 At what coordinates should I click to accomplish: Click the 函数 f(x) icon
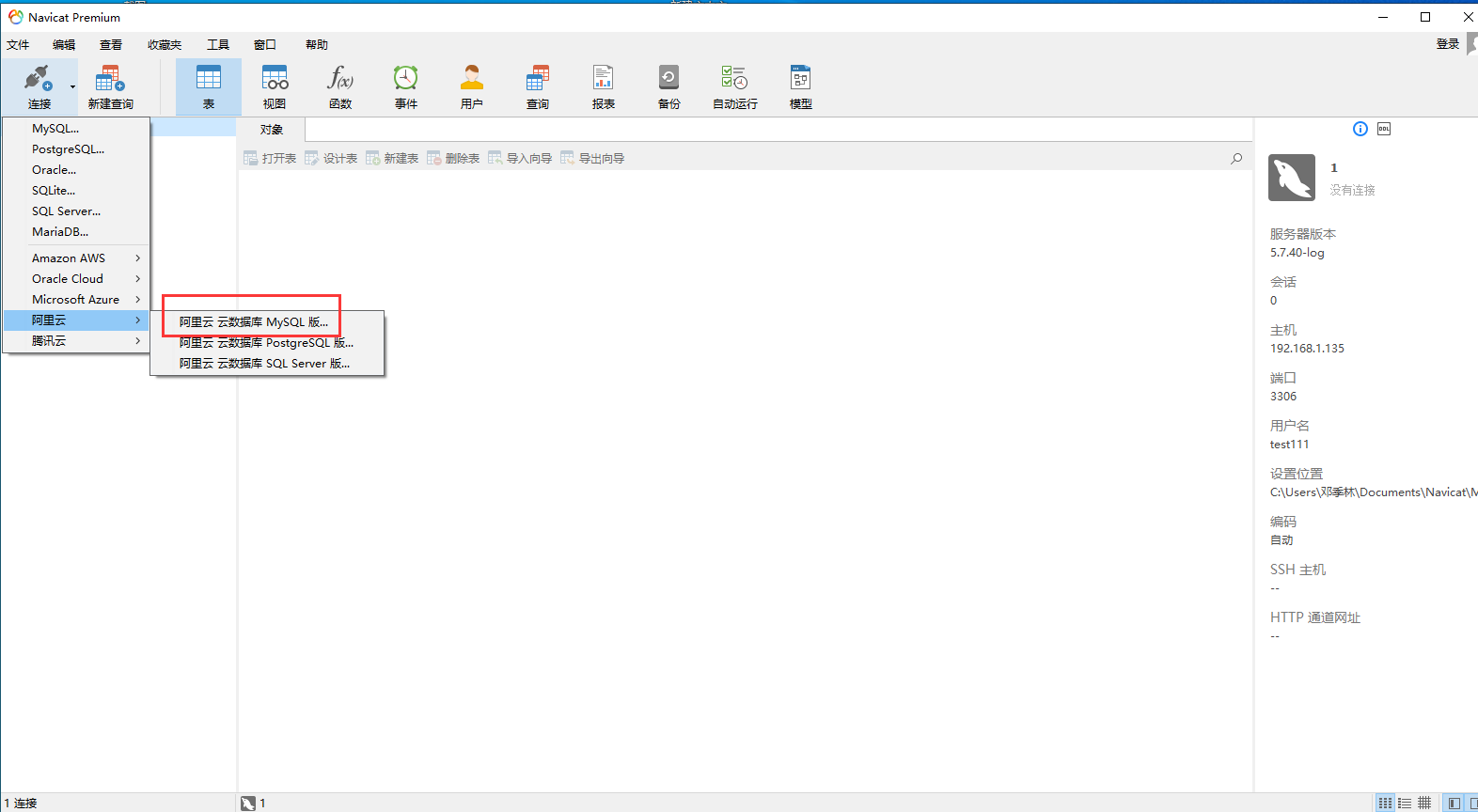(340, 78)
